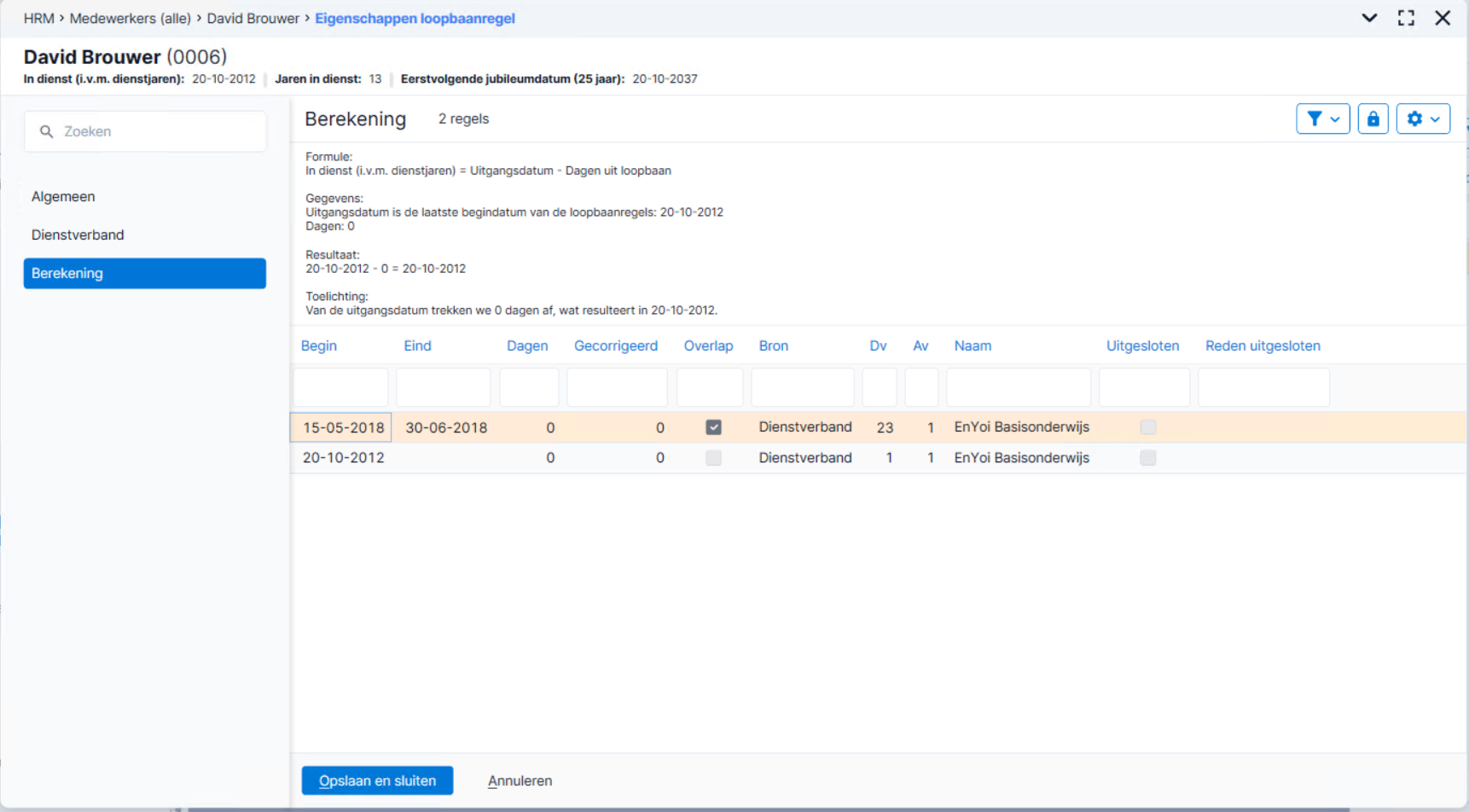Sort by the Begin column header

point(319,345)
